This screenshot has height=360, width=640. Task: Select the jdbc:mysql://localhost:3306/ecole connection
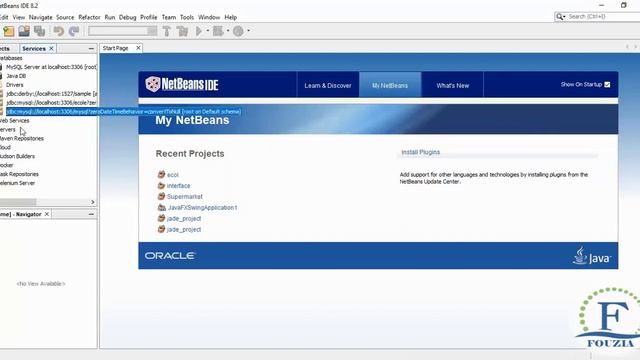tap(51, 103)
